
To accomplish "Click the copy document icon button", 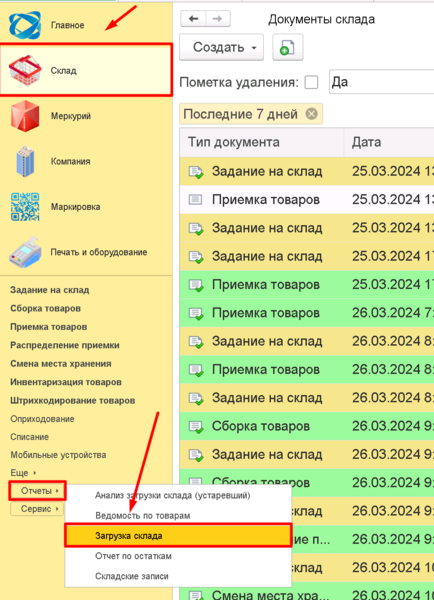I will click(288, 47).
